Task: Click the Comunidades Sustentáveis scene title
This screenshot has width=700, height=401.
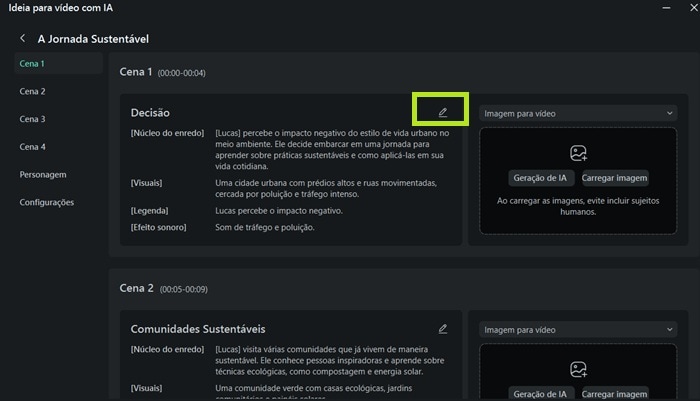Action: [x=198, y=329]
